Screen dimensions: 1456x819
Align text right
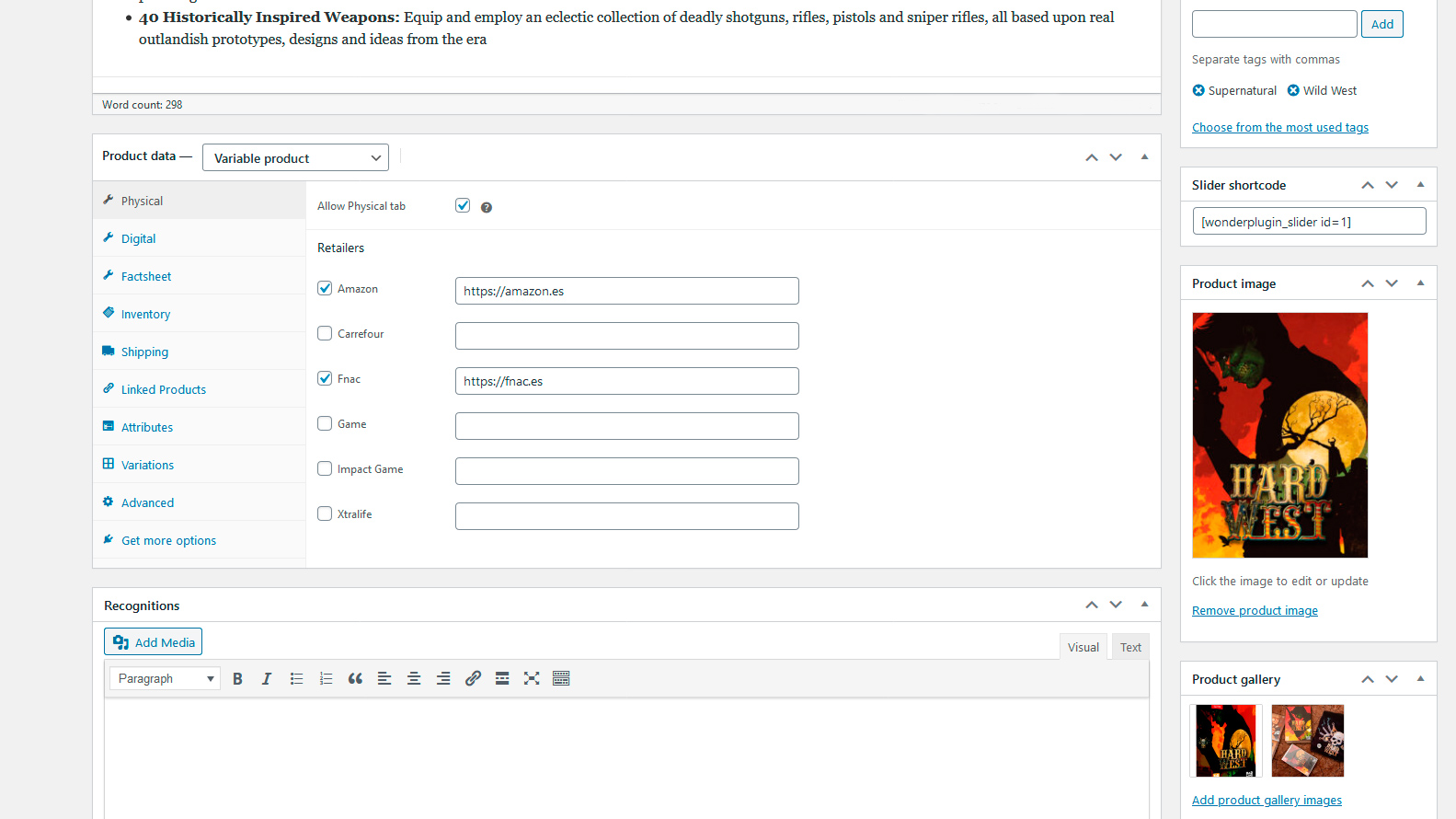click(x=443, y=678)
